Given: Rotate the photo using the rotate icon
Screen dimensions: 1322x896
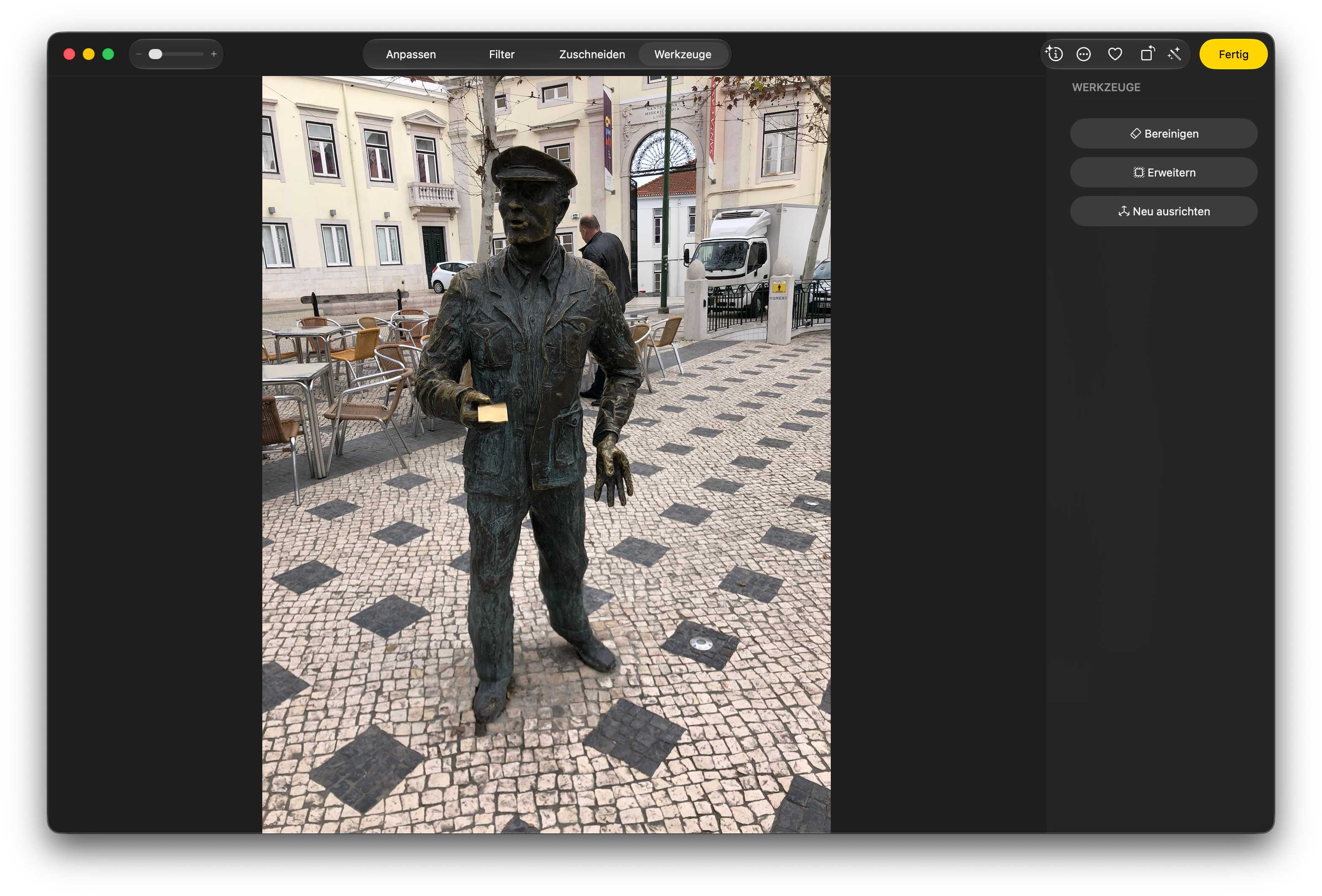Looking at the screenshot, I should pos(1147,54).
